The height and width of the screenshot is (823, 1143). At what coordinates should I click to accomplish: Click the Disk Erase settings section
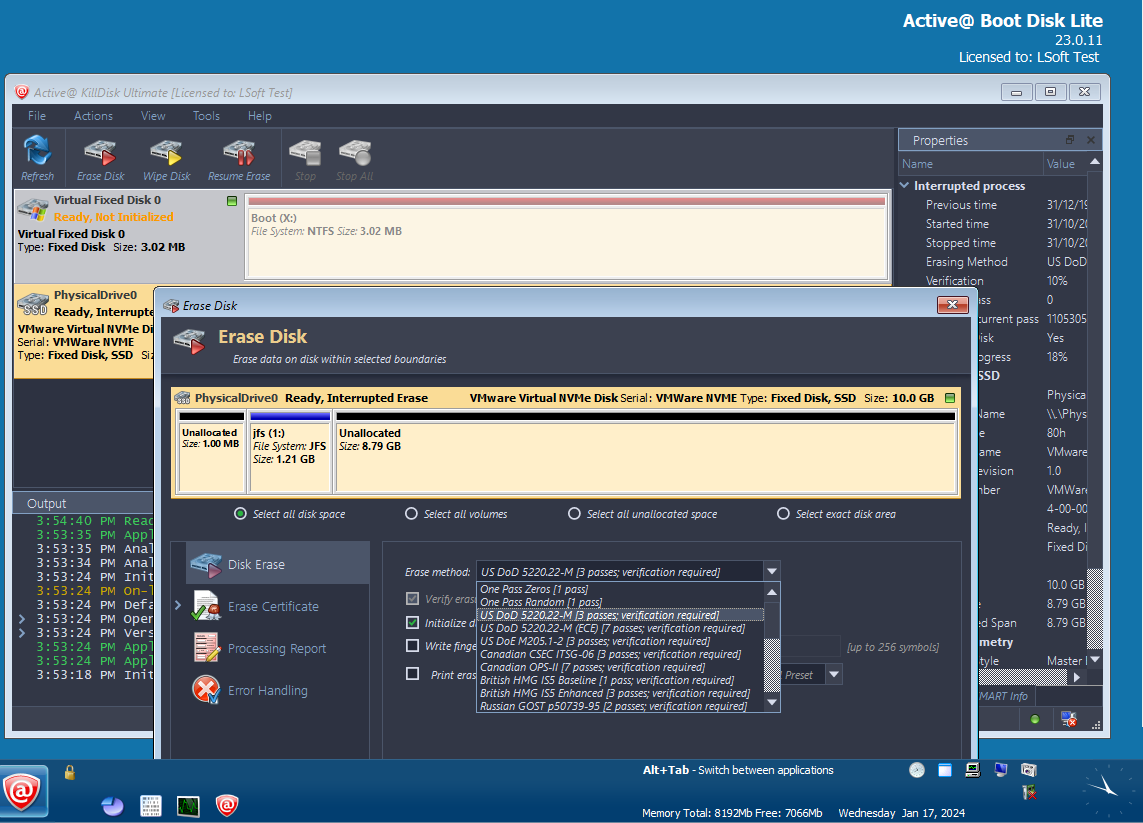256,564
